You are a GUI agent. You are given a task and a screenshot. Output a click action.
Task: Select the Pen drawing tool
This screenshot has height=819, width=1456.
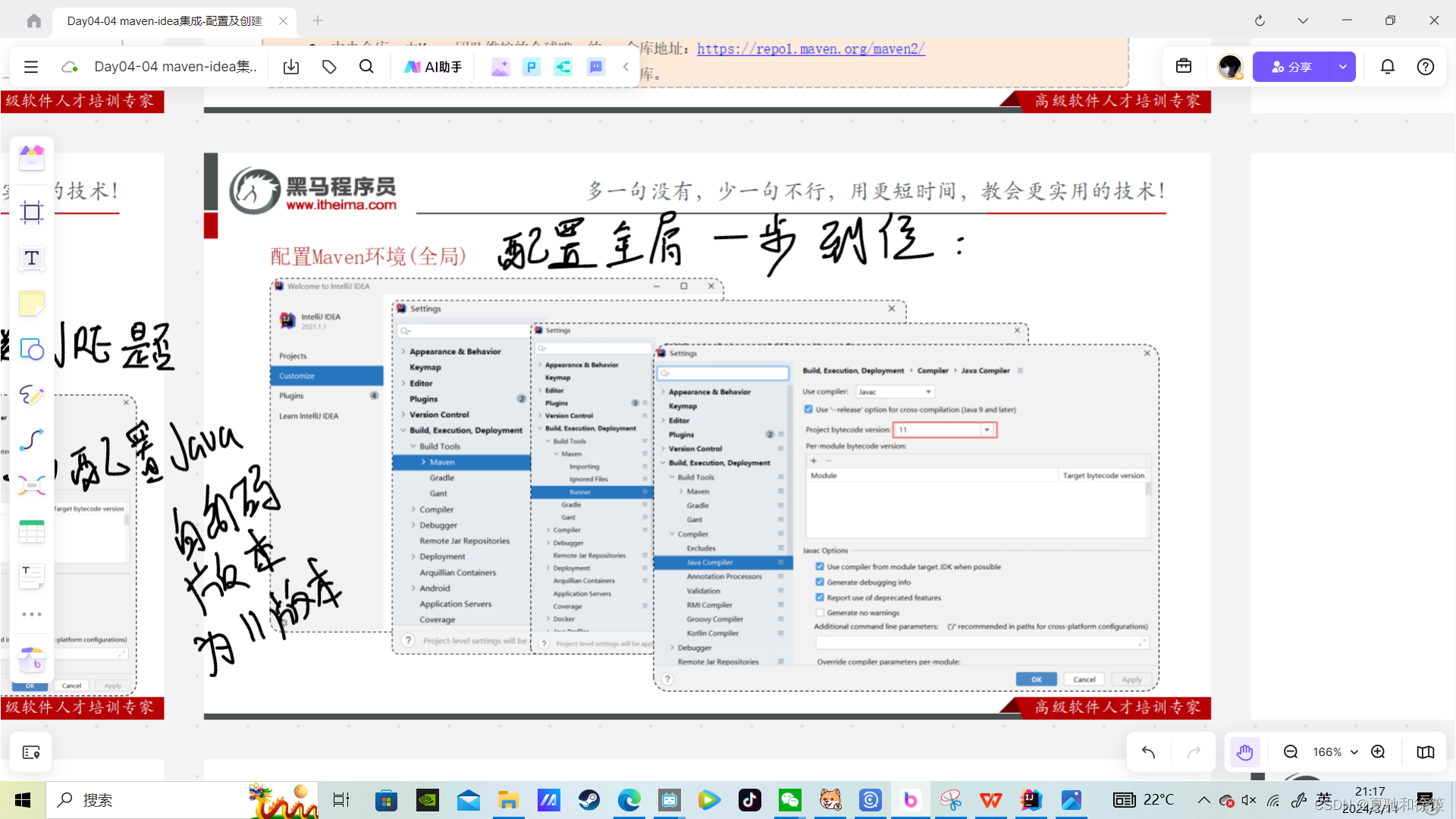(32, 394)
